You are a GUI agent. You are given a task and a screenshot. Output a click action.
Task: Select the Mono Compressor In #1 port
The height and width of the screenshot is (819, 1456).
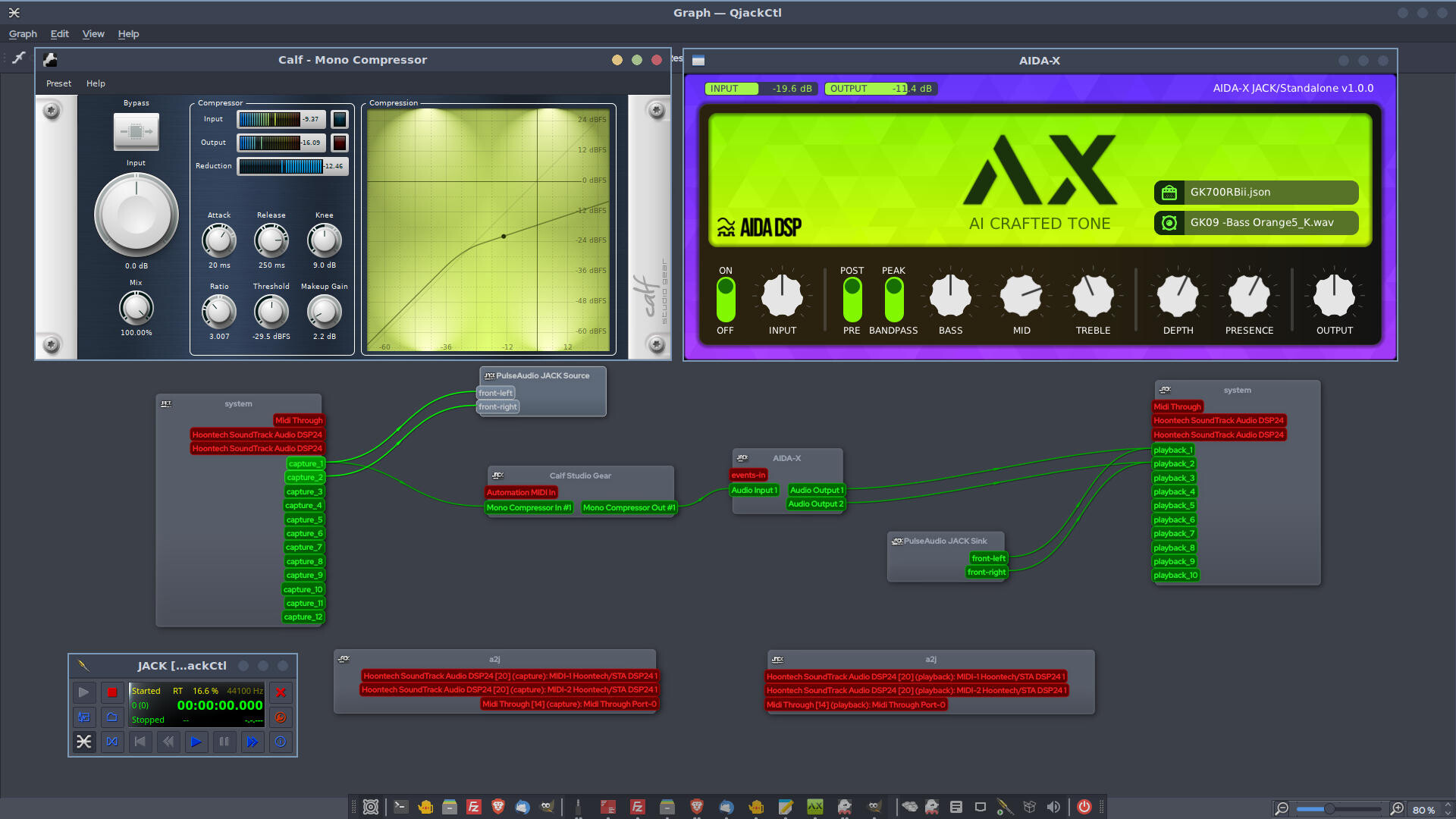pyautogui.click(x=529, y=507)
